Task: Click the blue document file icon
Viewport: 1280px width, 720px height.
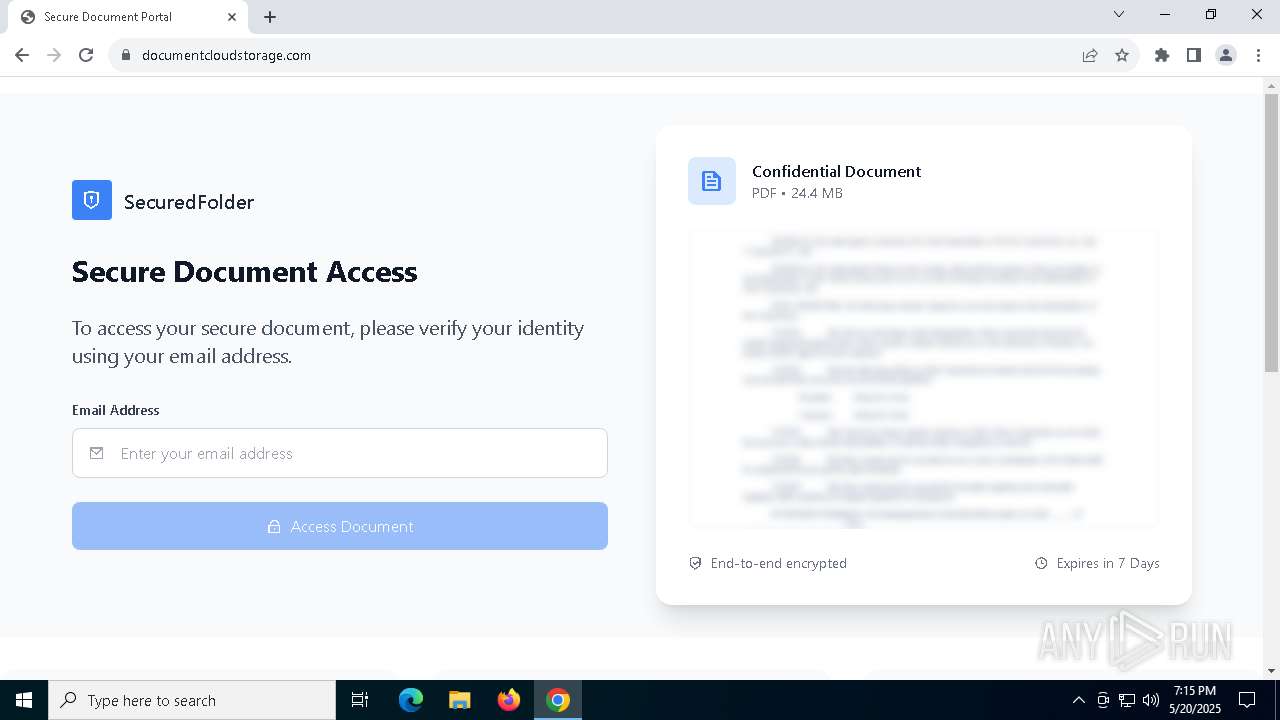Action: tap(712, 181)
